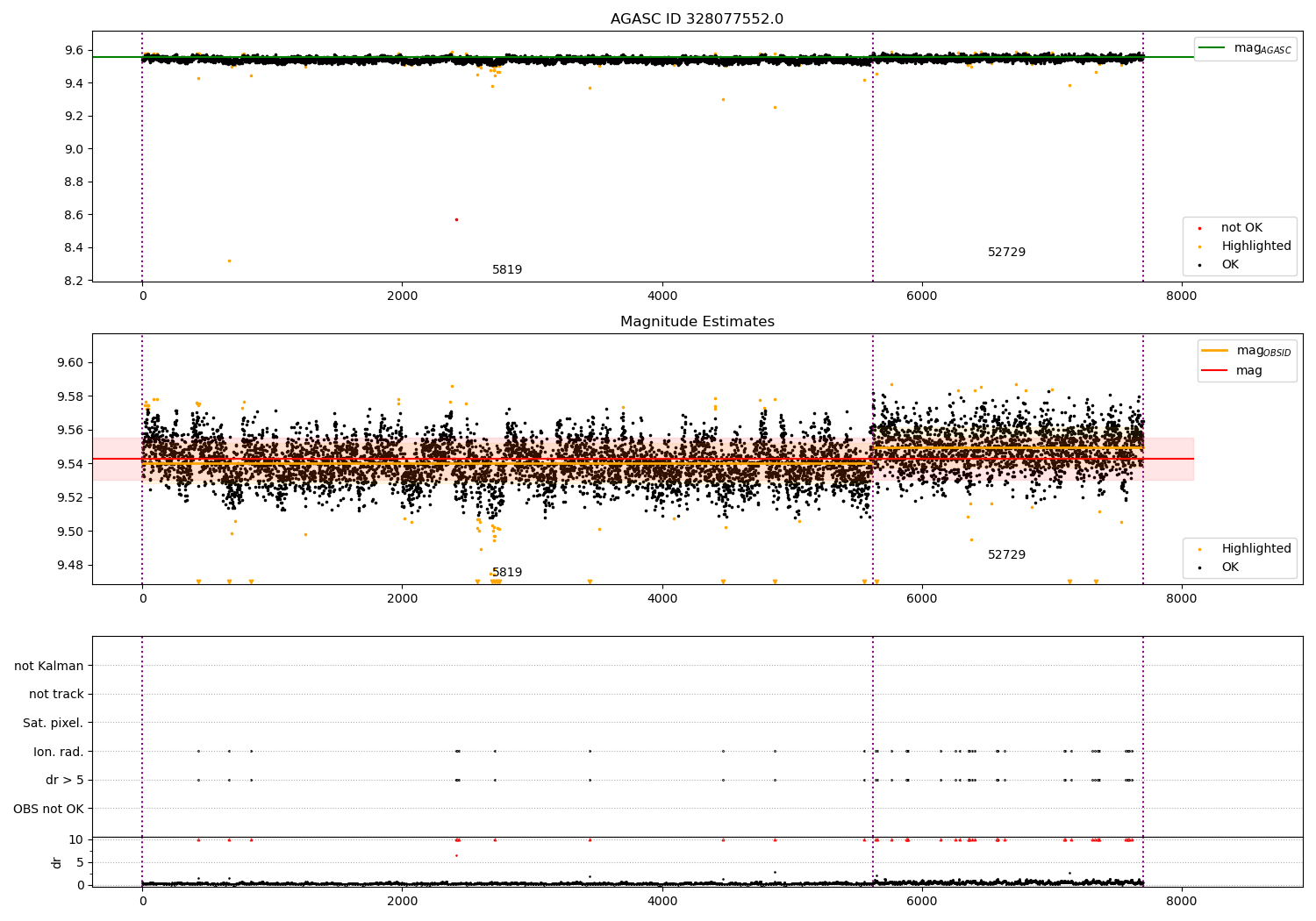Select mag OBSID legend entry in middle plot
1316x921 pixels.
[1246, 351]
